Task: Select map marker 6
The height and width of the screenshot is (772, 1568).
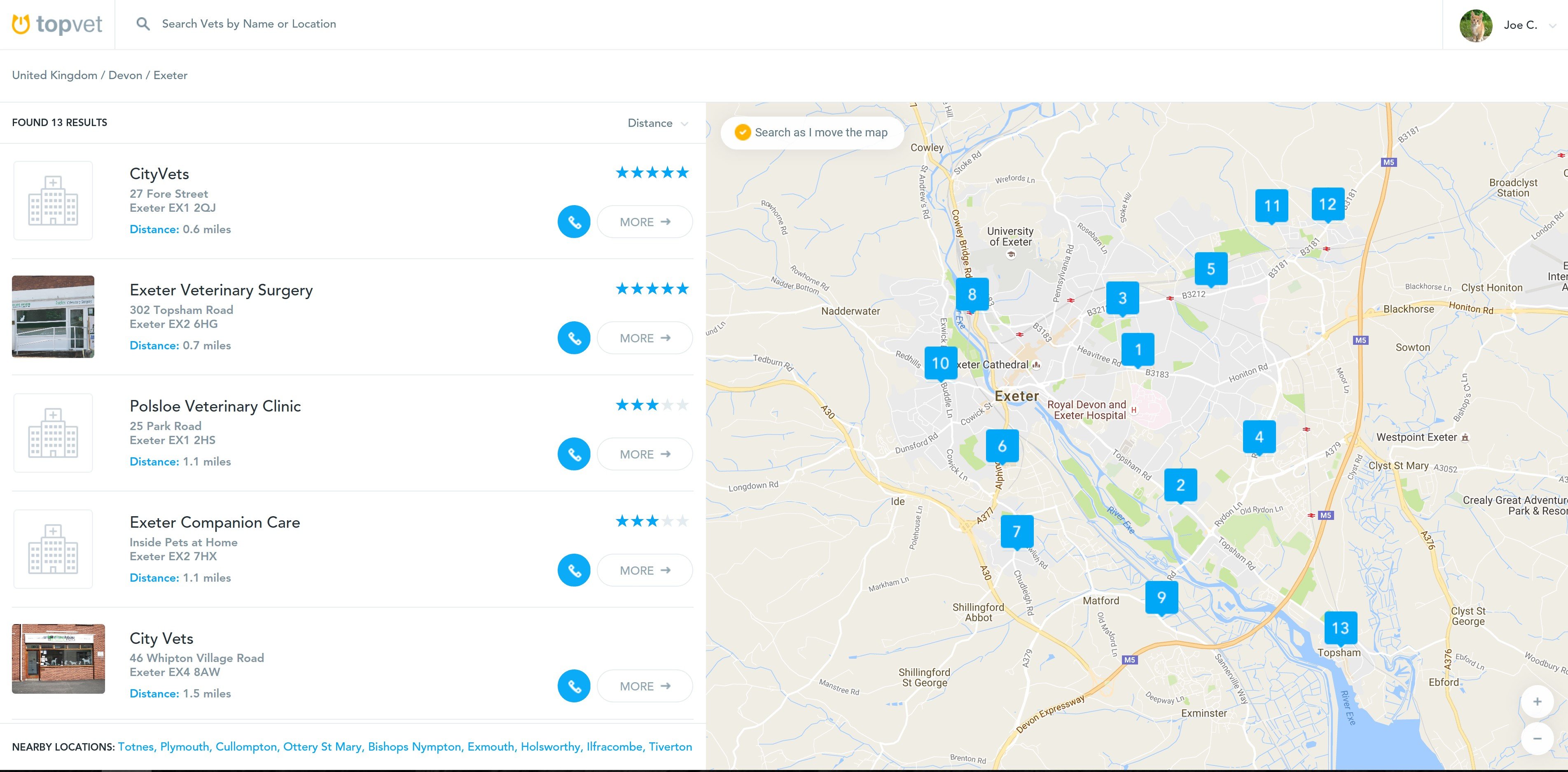Action: tap(1002, 446)
